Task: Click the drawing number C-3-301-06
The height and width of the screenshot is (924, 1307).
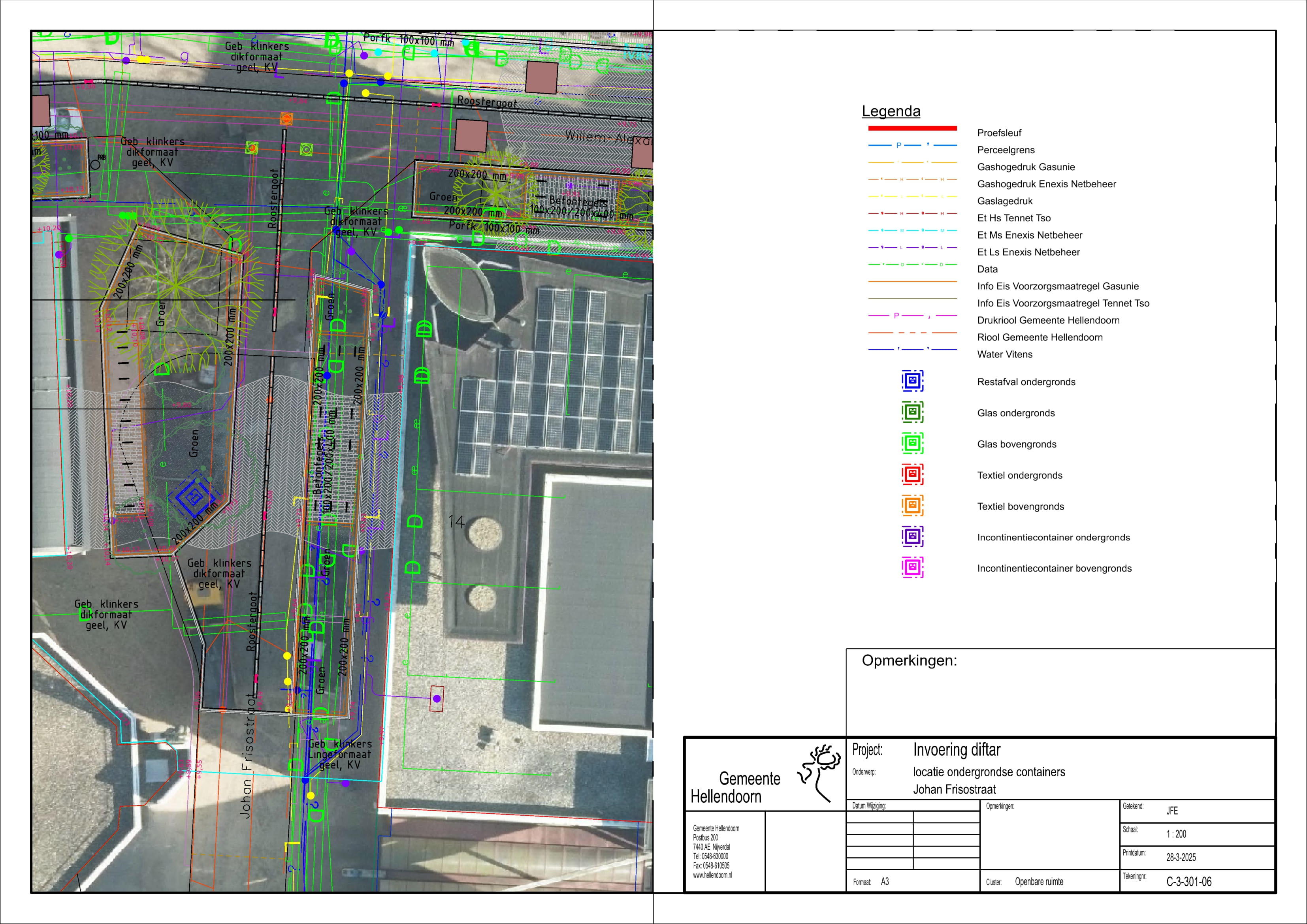Action: (1188, 881)
